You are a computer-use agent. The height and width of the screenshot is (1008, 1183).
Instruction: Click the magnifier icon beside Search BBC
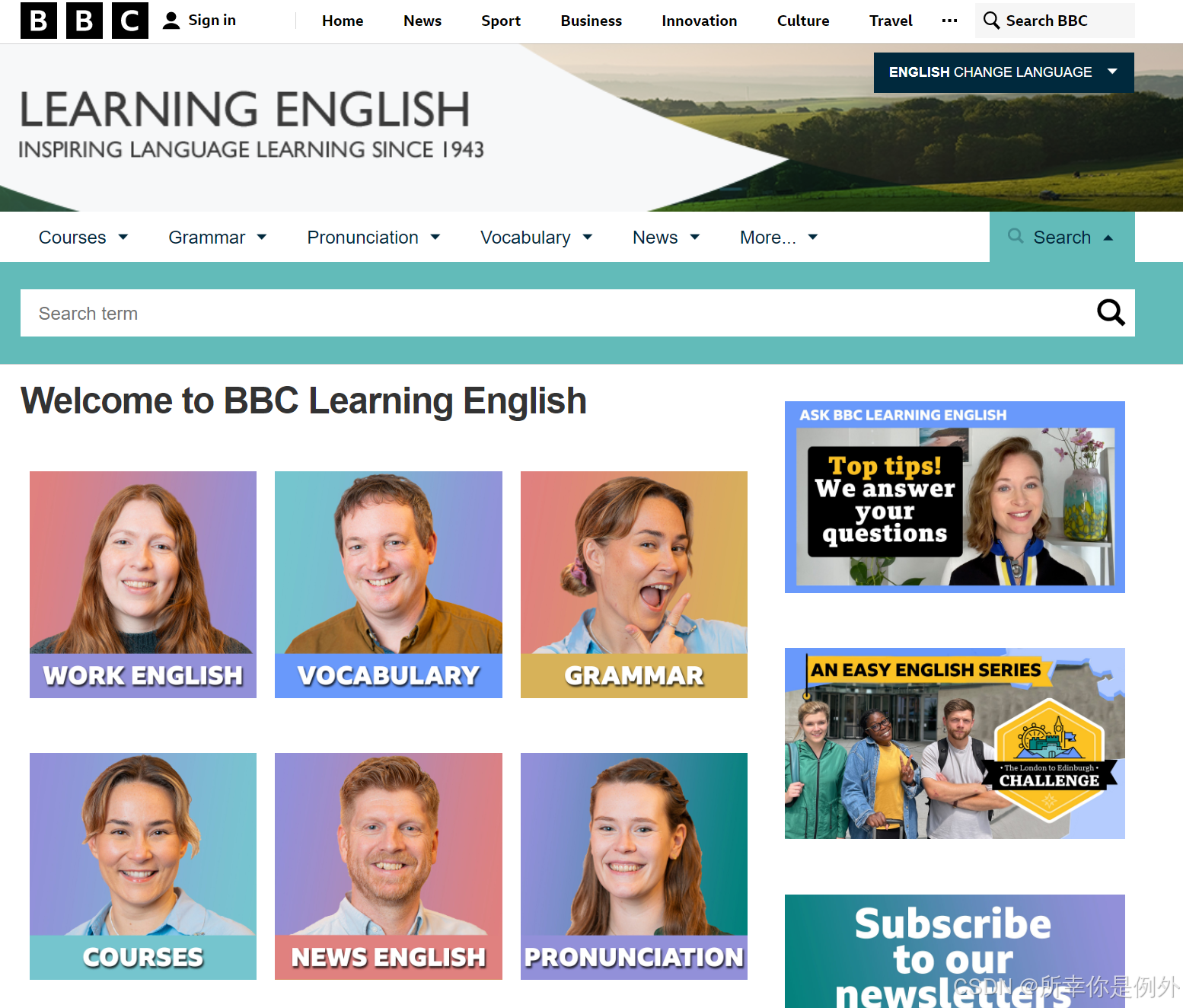pos(991,21)
